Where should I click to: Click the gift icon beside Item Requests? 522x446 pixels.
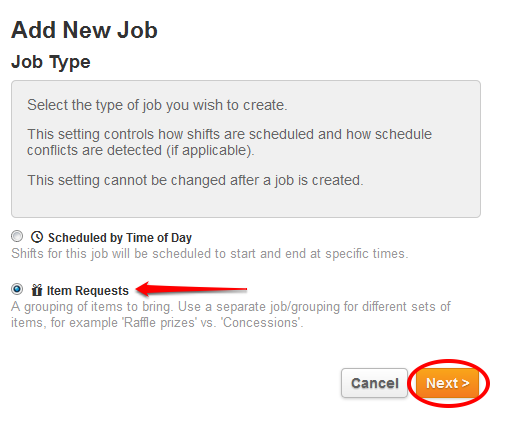[37, 290]
